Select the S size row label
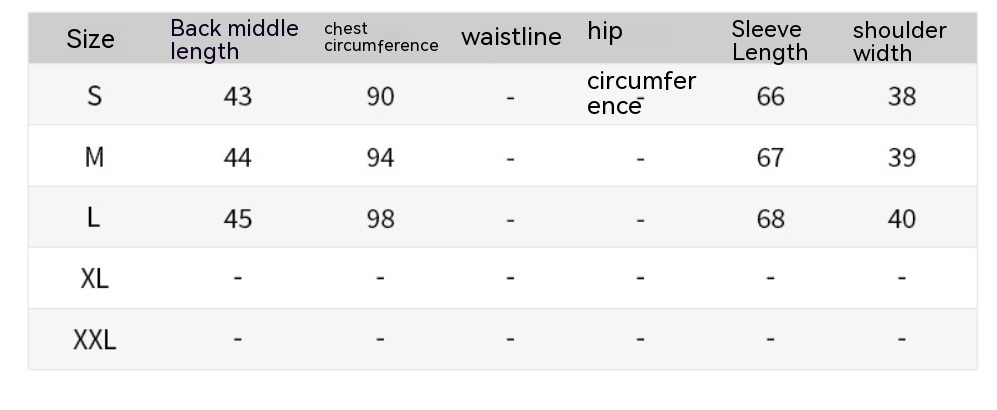Viewport: 997px width, 410px height. click(94, 96)
